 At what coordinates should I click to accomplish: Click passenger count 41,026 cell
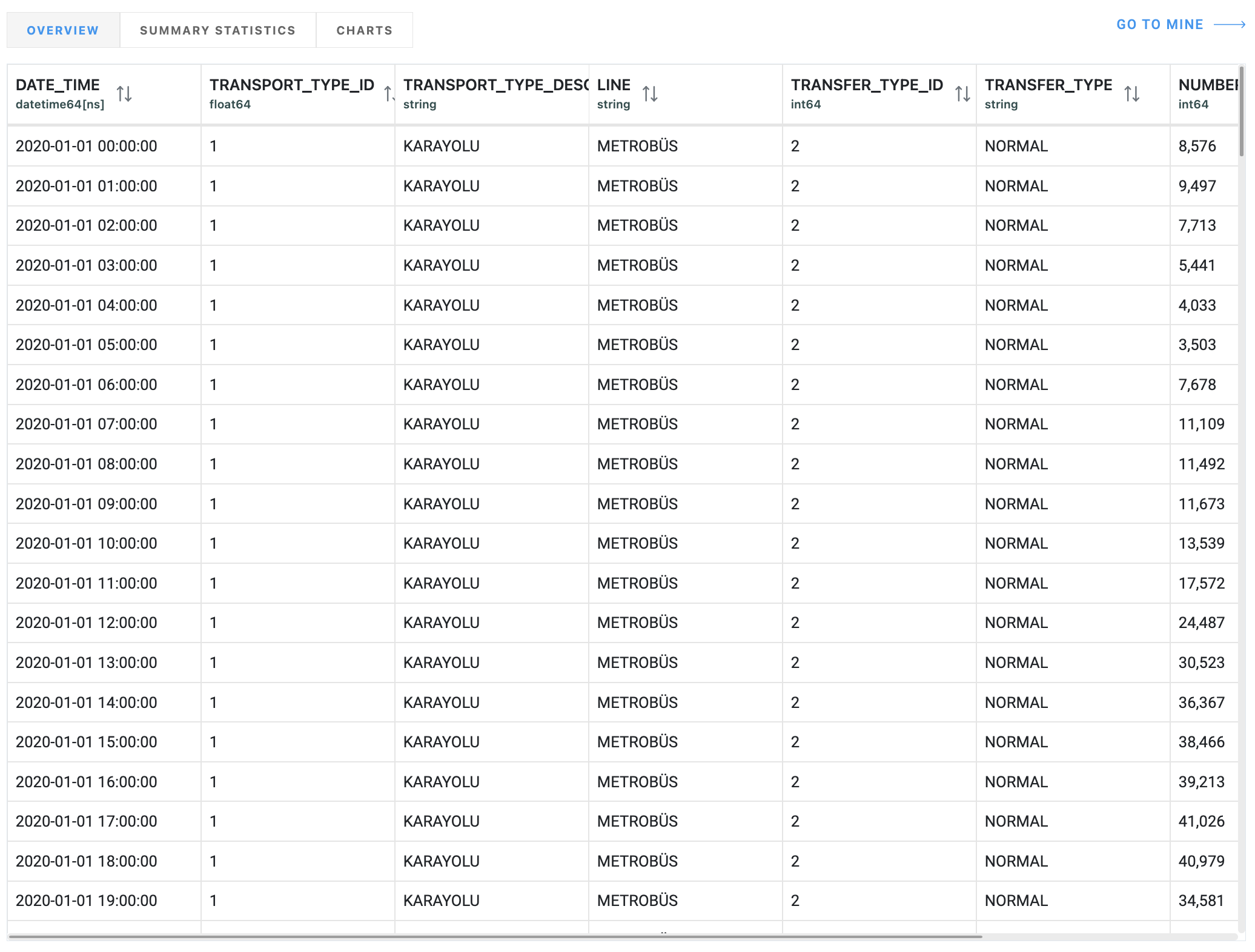tap(1201, 821)
